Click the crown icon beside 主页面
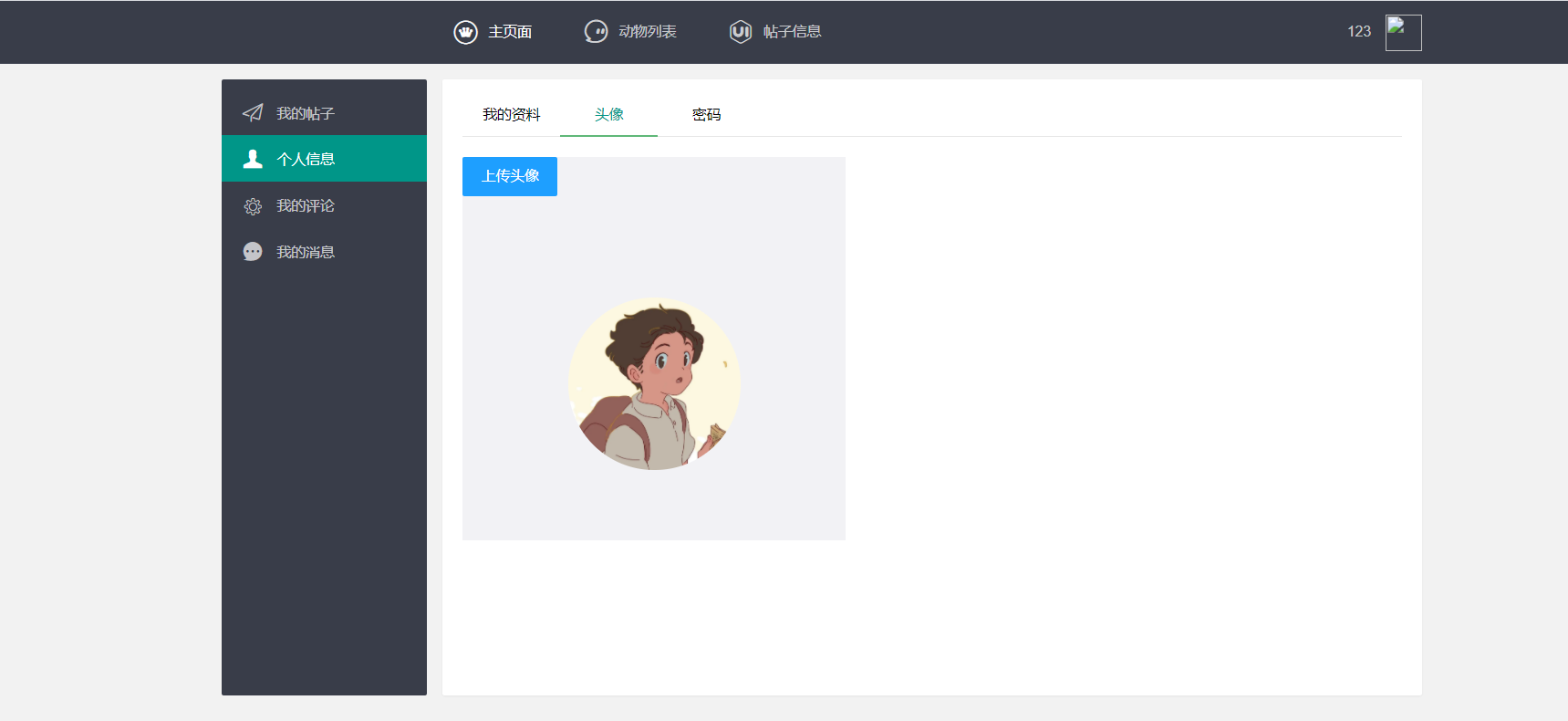1568x721 pixels. pos(466,32)
